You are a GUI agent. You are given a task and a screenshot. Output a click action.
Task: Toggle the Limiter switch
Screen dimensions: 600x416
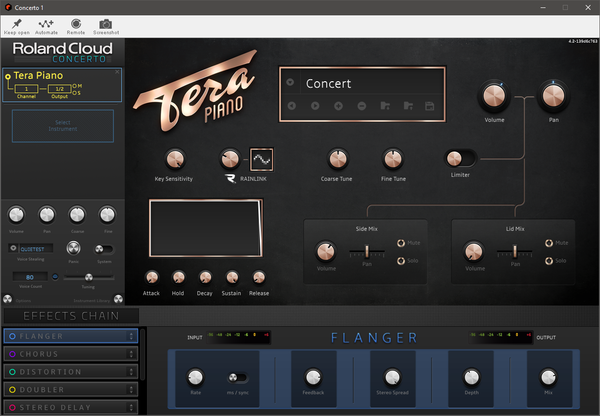[460, 158]
